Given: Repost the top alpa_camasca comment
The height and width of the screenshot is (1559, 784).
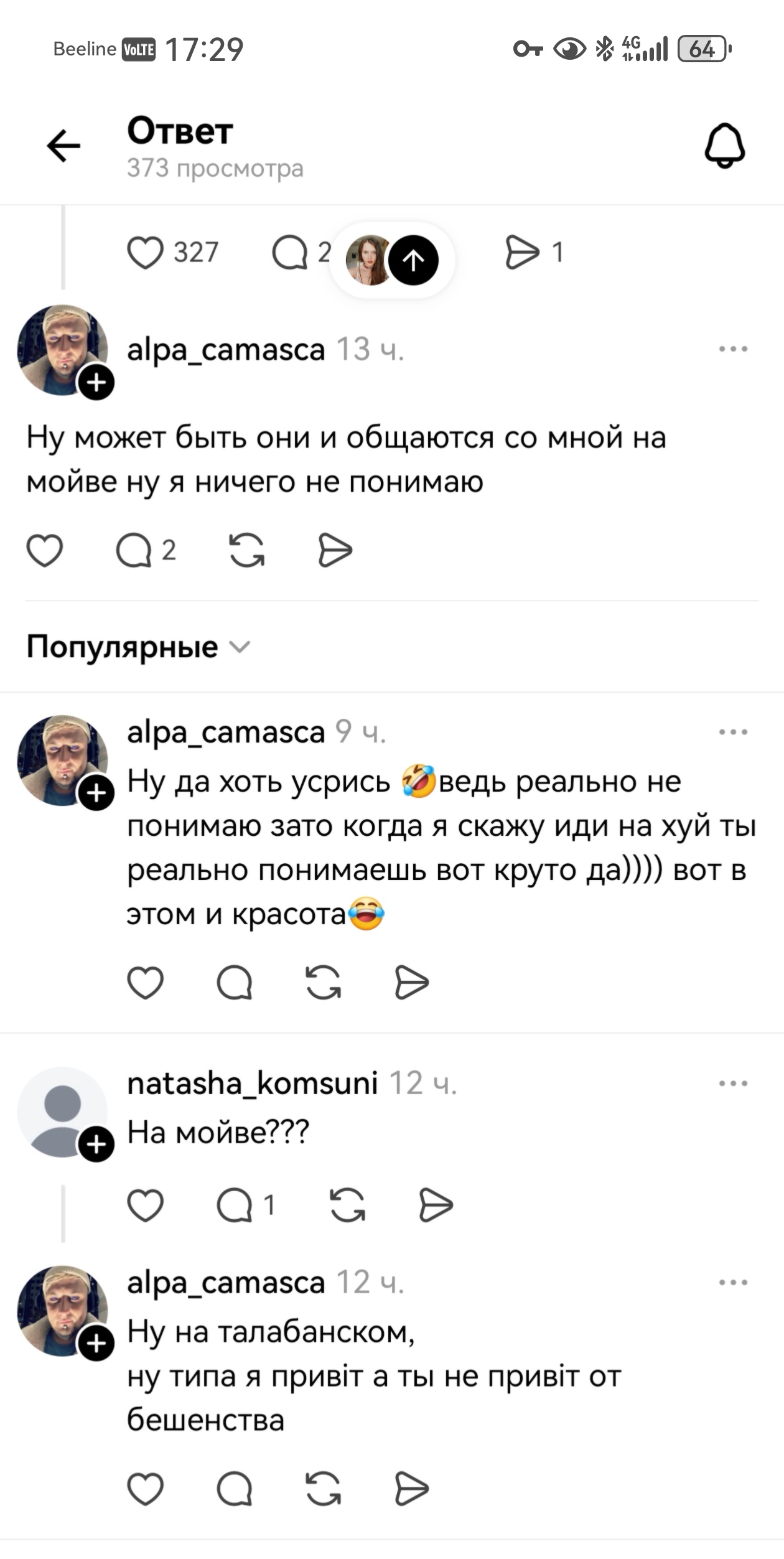Looking at the screenshot, I should [x=246, y=549].
